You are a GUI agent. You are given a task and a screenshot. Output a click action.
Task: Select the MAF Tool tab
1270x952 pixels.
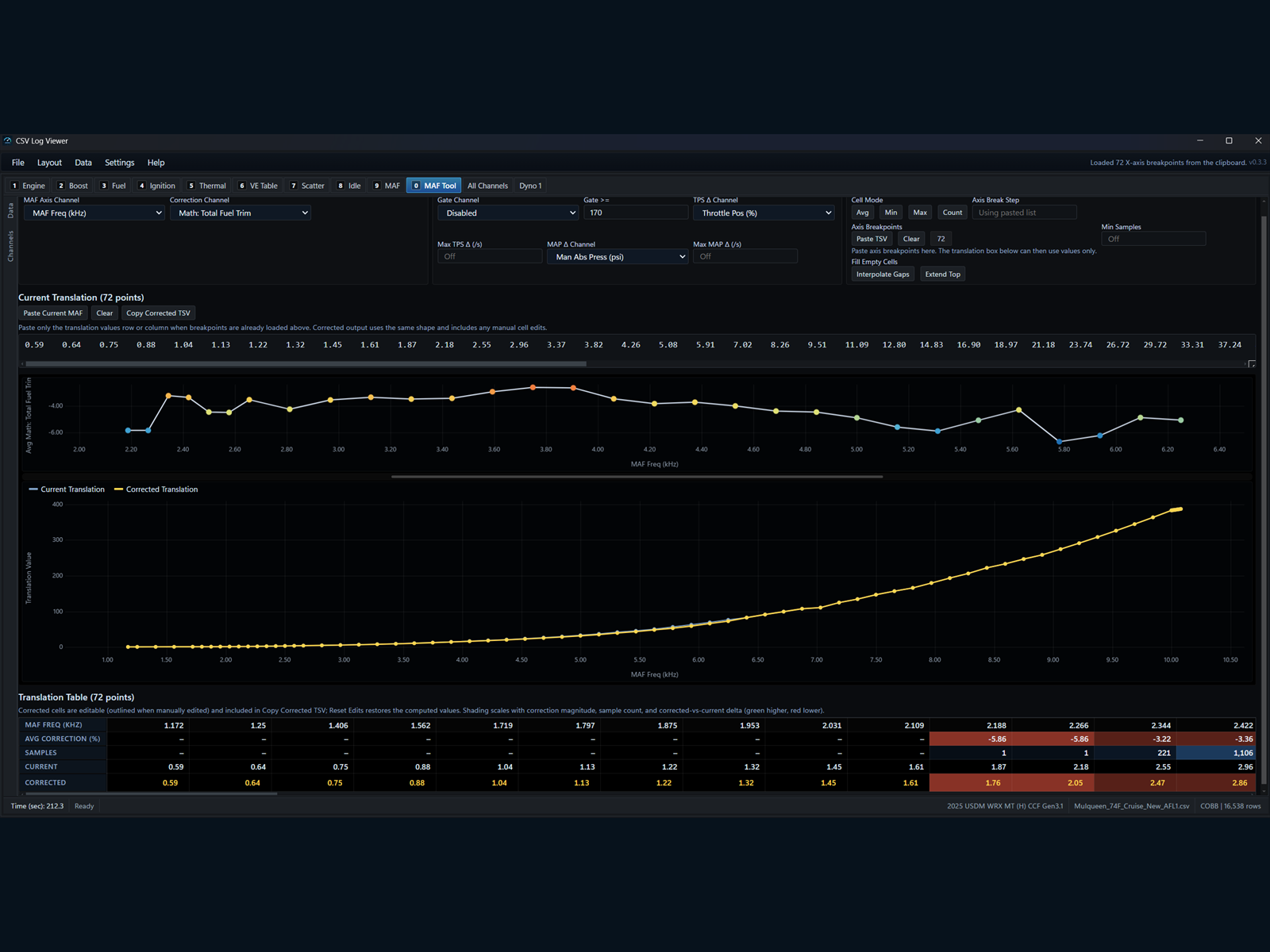[x=434, y=186]
